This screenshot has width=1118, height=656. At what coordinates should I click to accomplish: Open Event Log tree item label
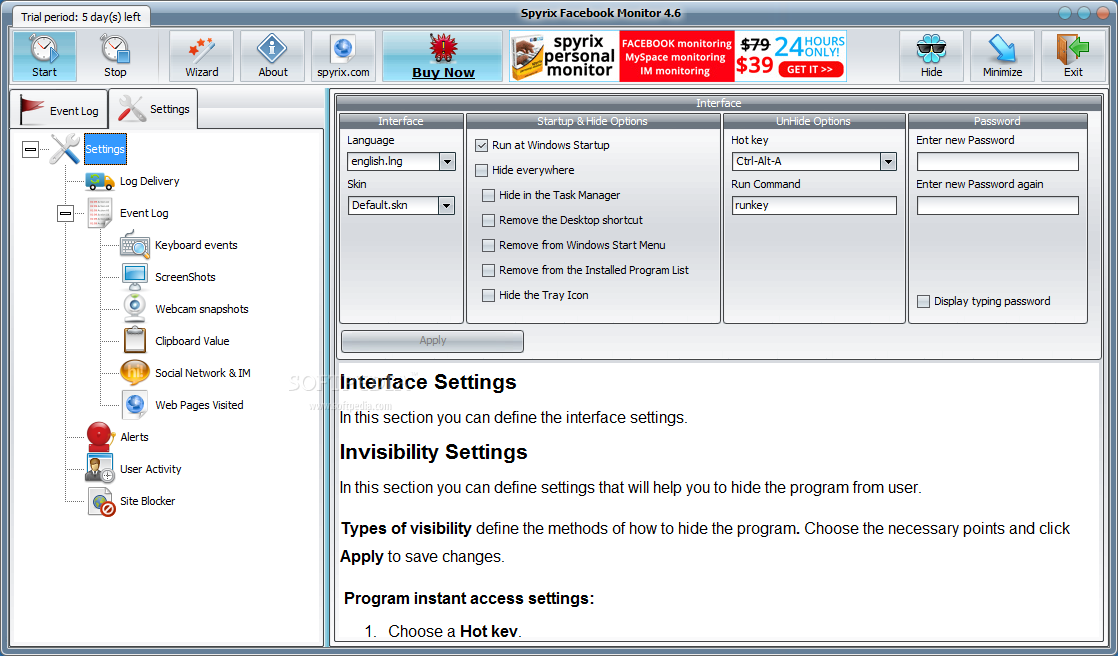[x=144, y=213]
